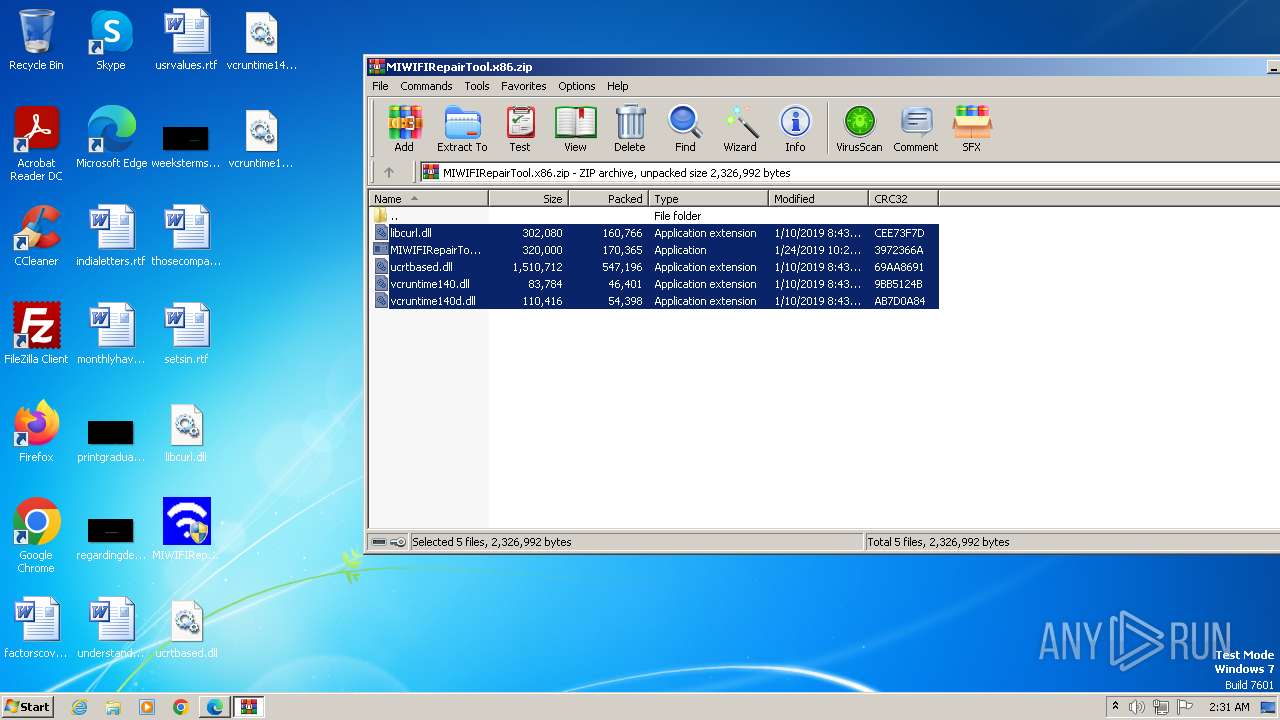Open Chrome from the taskbar
Image resolution: width=1280 pixels, height=720 pixels.
pos(181,707)
